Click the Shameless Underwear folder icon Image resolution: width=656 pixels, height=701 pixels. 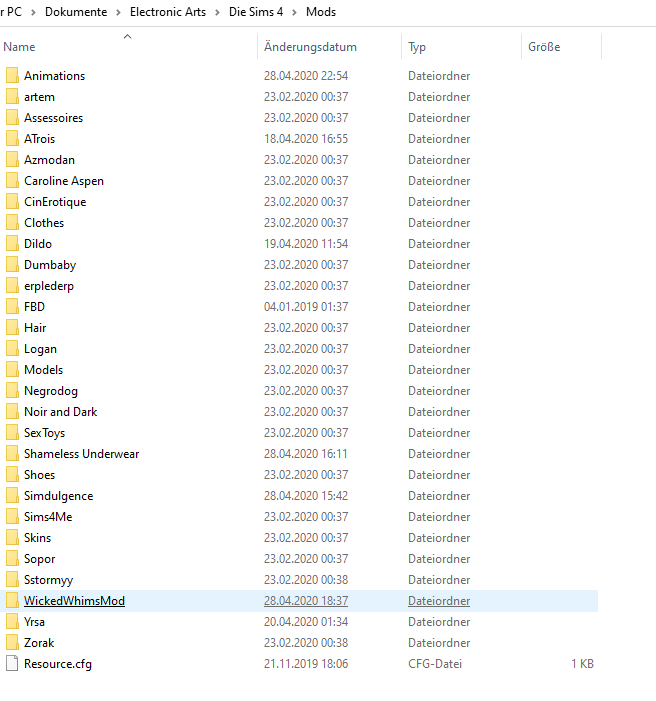13,454
